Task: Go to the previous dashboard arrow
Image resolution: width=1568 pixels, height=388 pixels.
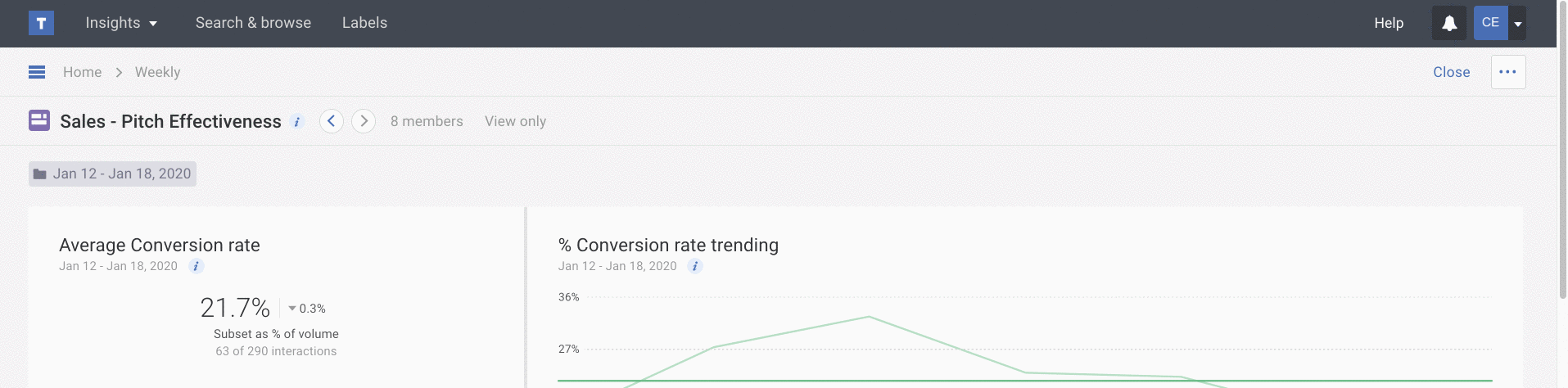Action: [331, 121]
